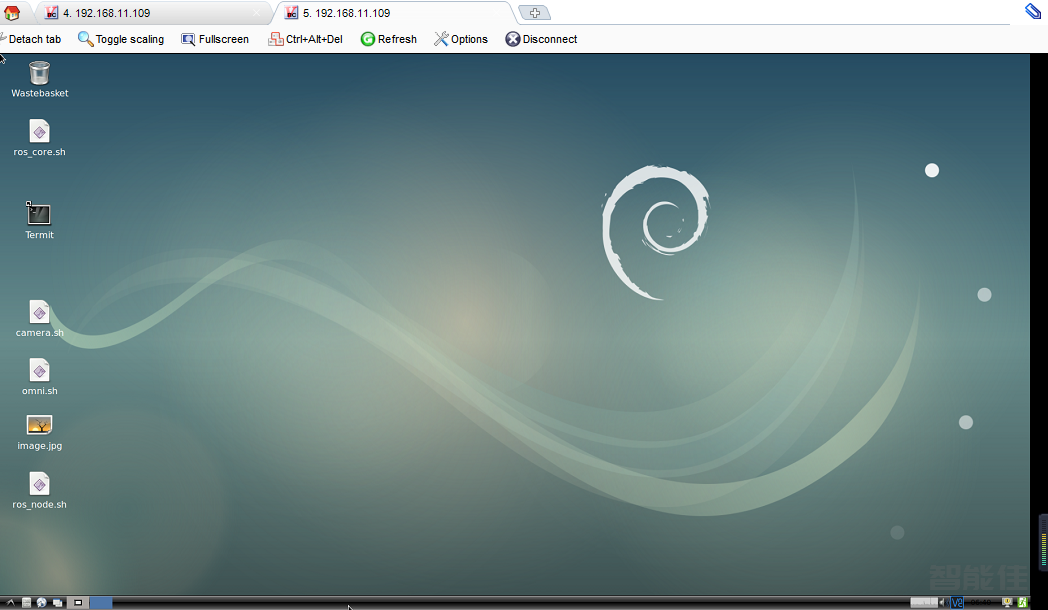The width and height of the screenshot is (1048, 610).
Task: Open a new tab with plus button
Action: 535,13
